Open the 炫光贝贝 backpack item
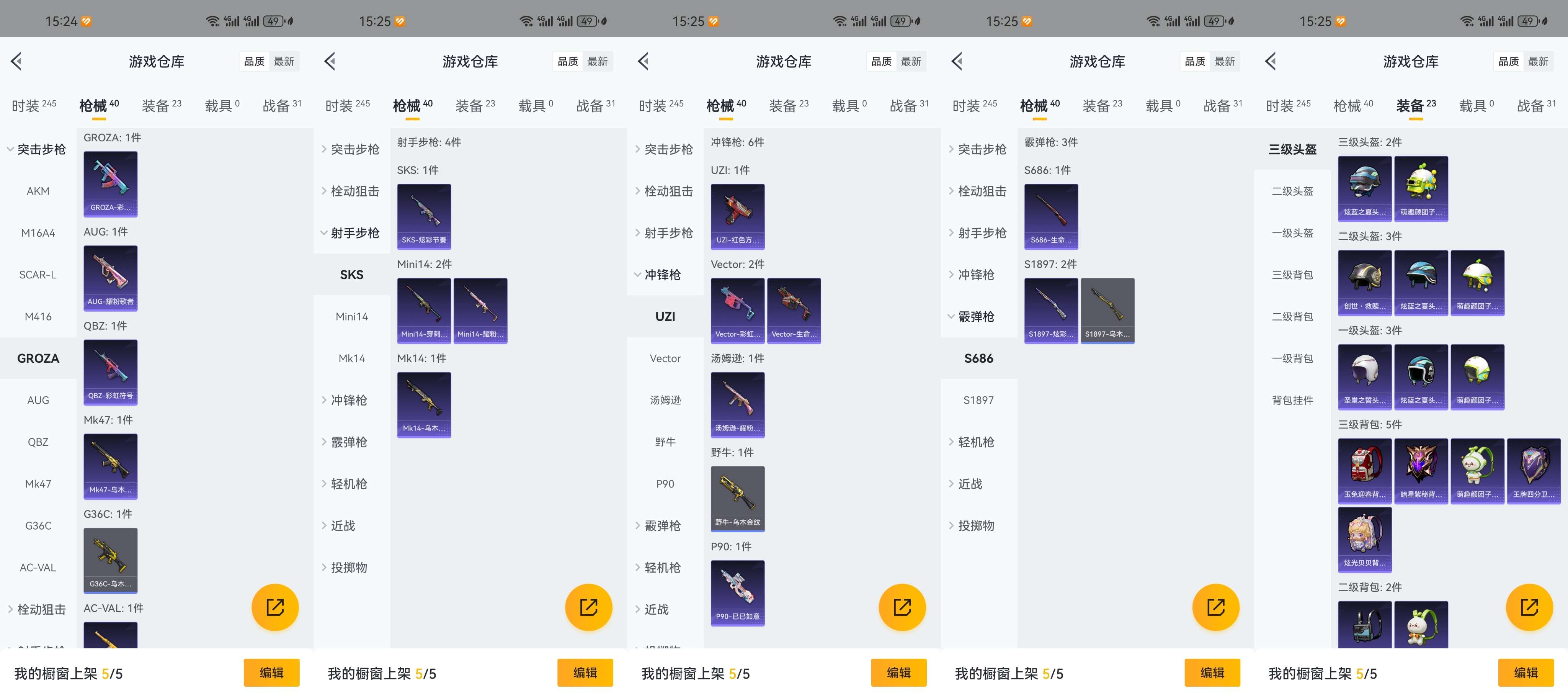This screenshot has width=1568, height=697. click(x=1365, y=540)
